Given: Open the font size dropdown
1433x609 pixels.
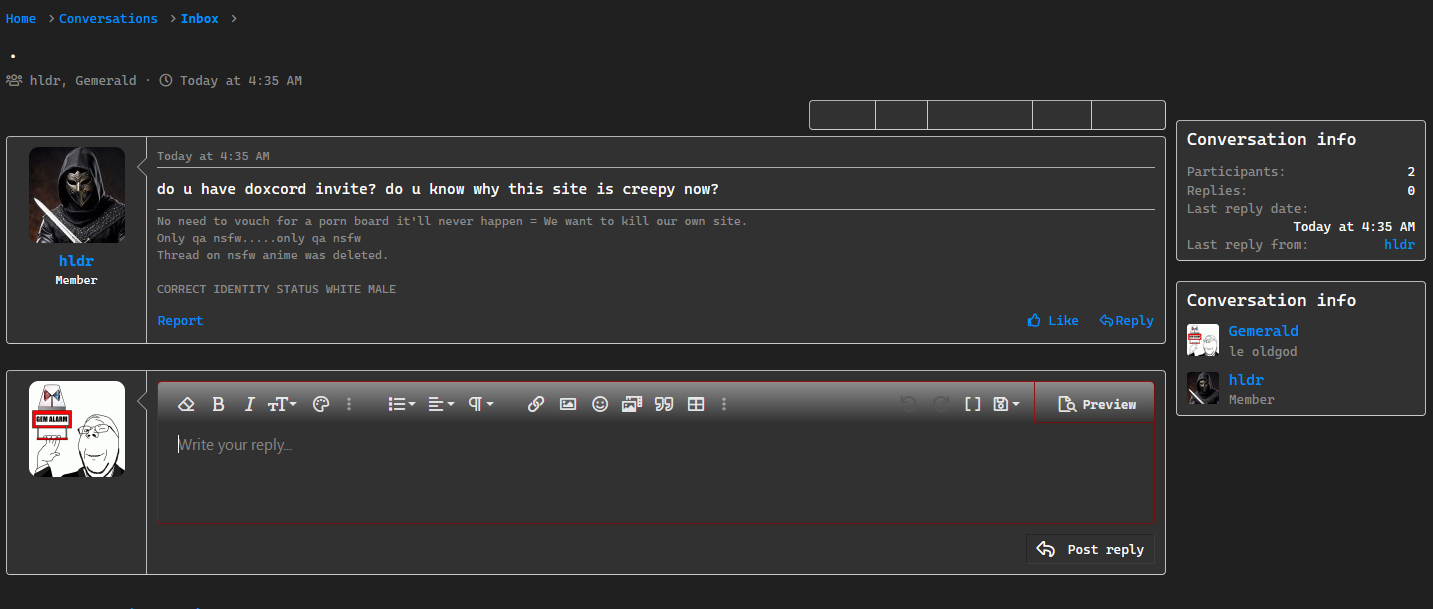Looking at the screenshot, I should pyautogui.click(x=281, y=404).
